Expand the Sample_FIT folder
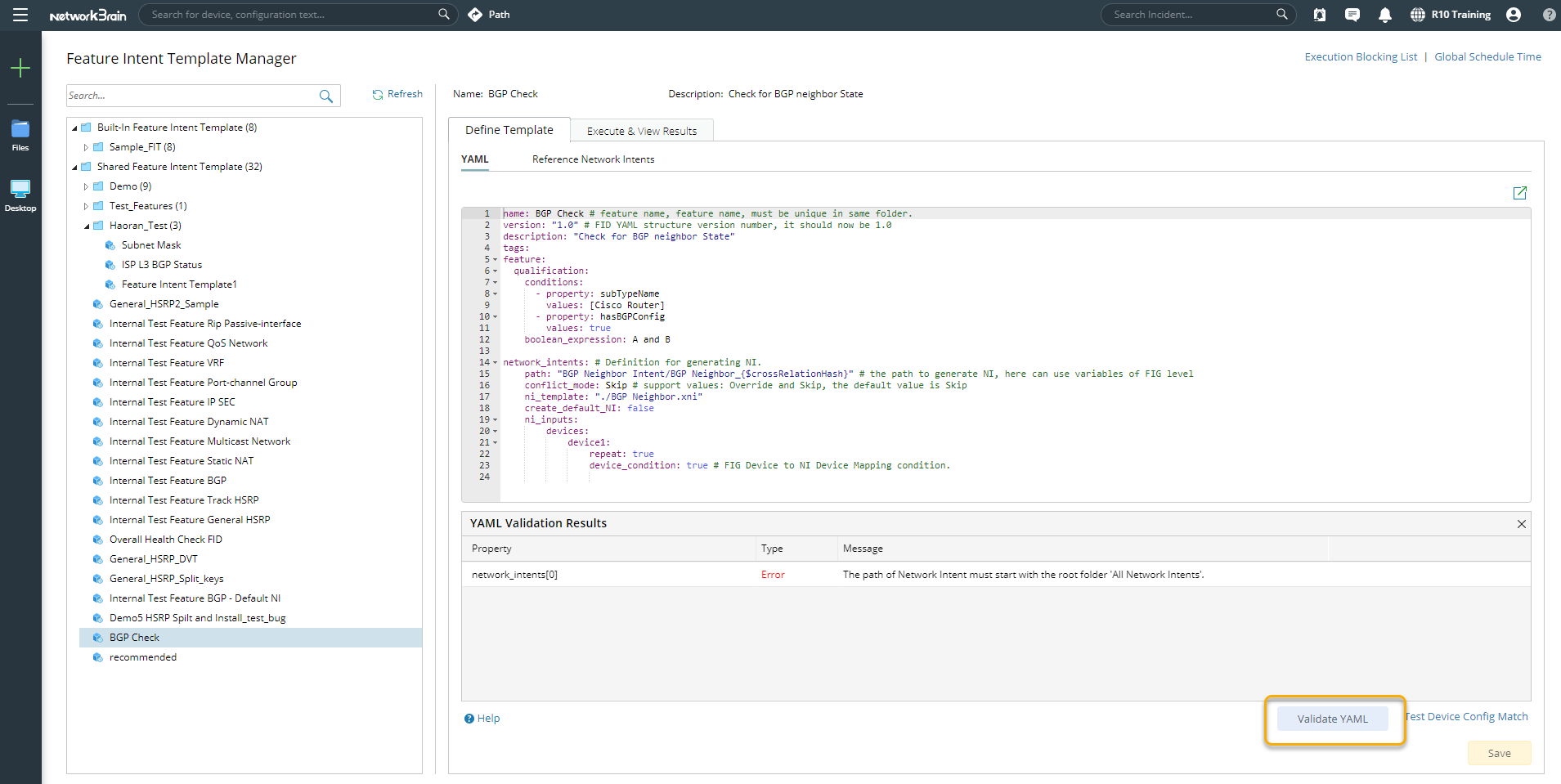The width and height of the screenshot is (1561, 784). pos(86,147)
